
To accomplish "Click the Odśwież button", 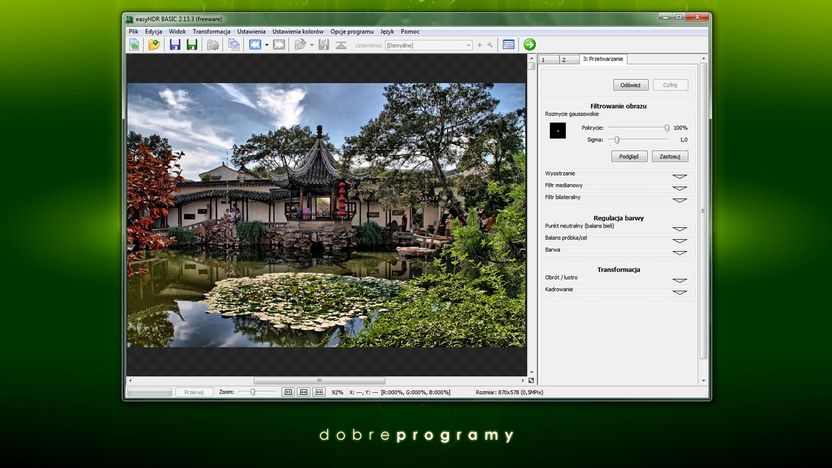I will point(630,85).
